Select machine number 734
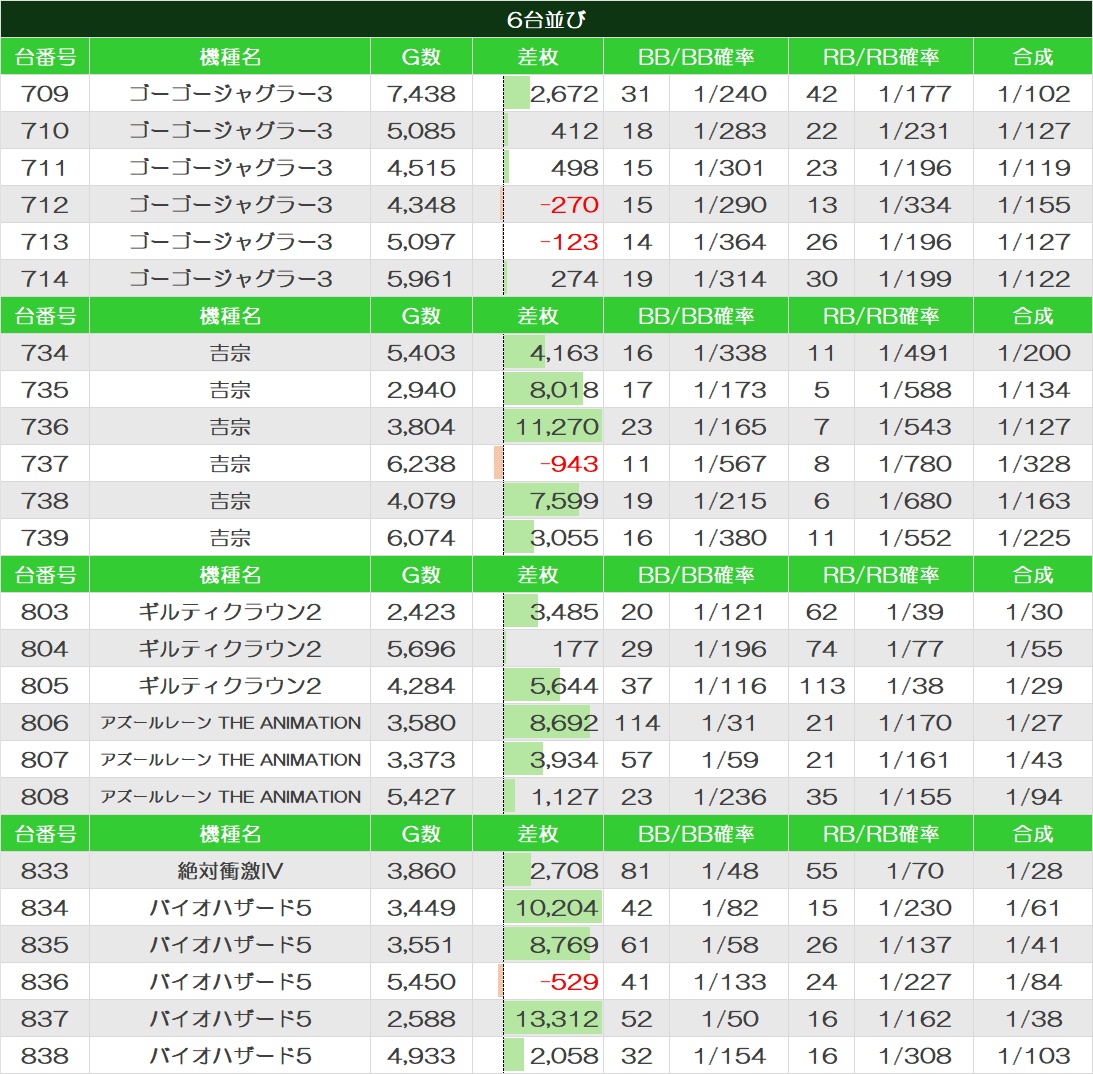Viewport: 1093px width, 1074px height. point(45,352)
